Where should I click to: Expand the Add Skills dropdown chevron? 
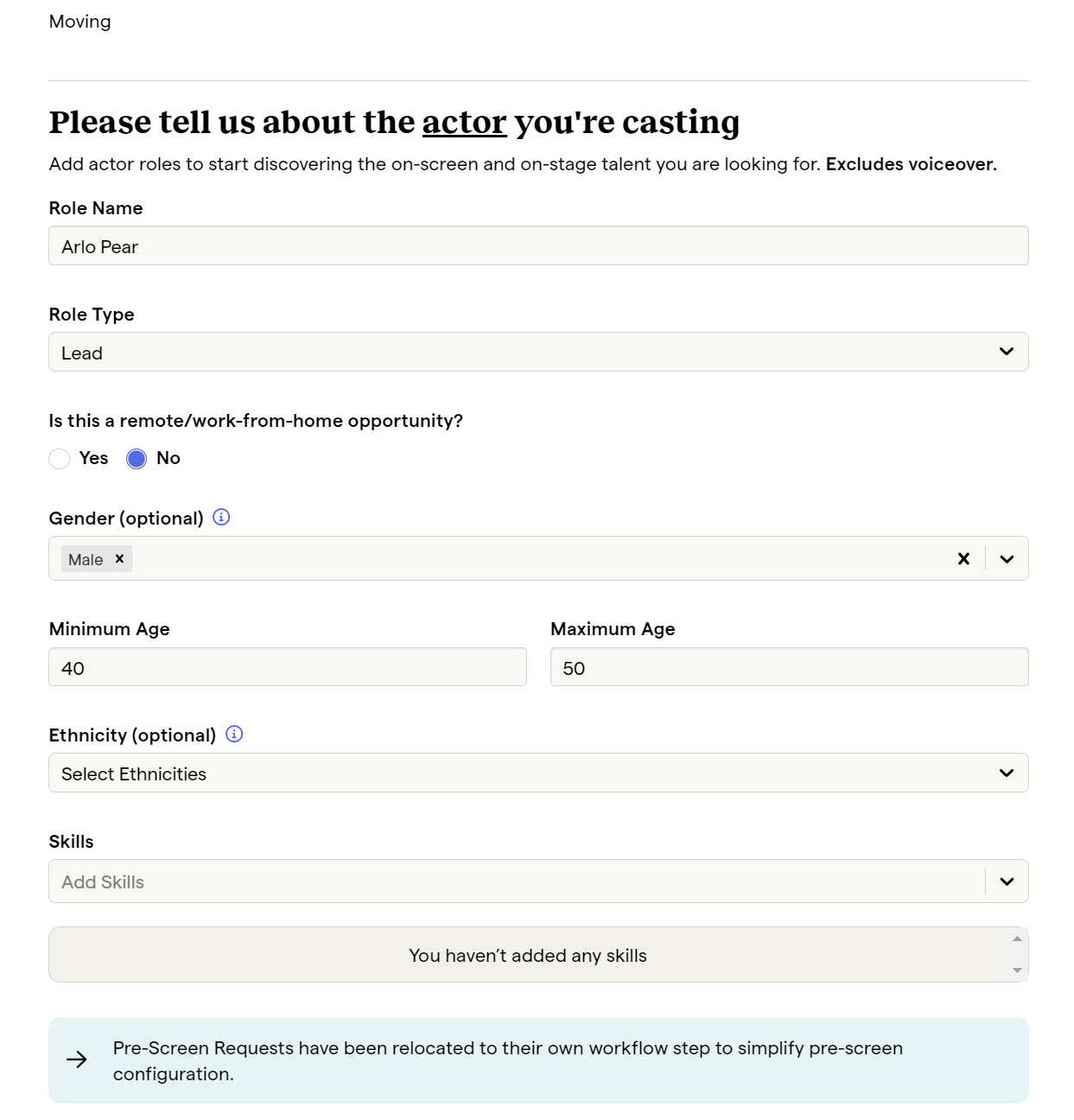(1007, 881)
